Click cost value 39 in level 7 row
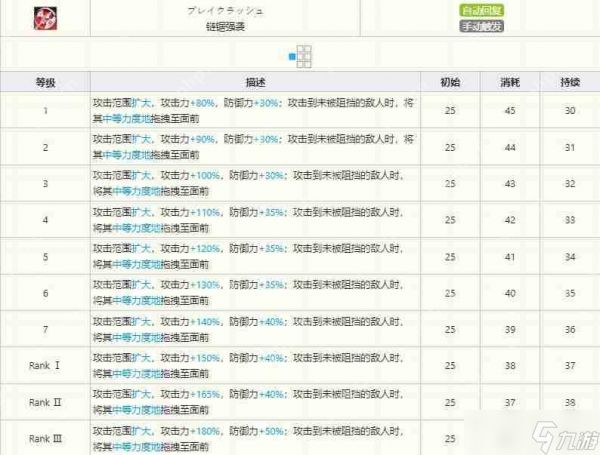Image resolution: width=600 pixels, height=455 pixels. pyautogui.click(x=510, y=329)
